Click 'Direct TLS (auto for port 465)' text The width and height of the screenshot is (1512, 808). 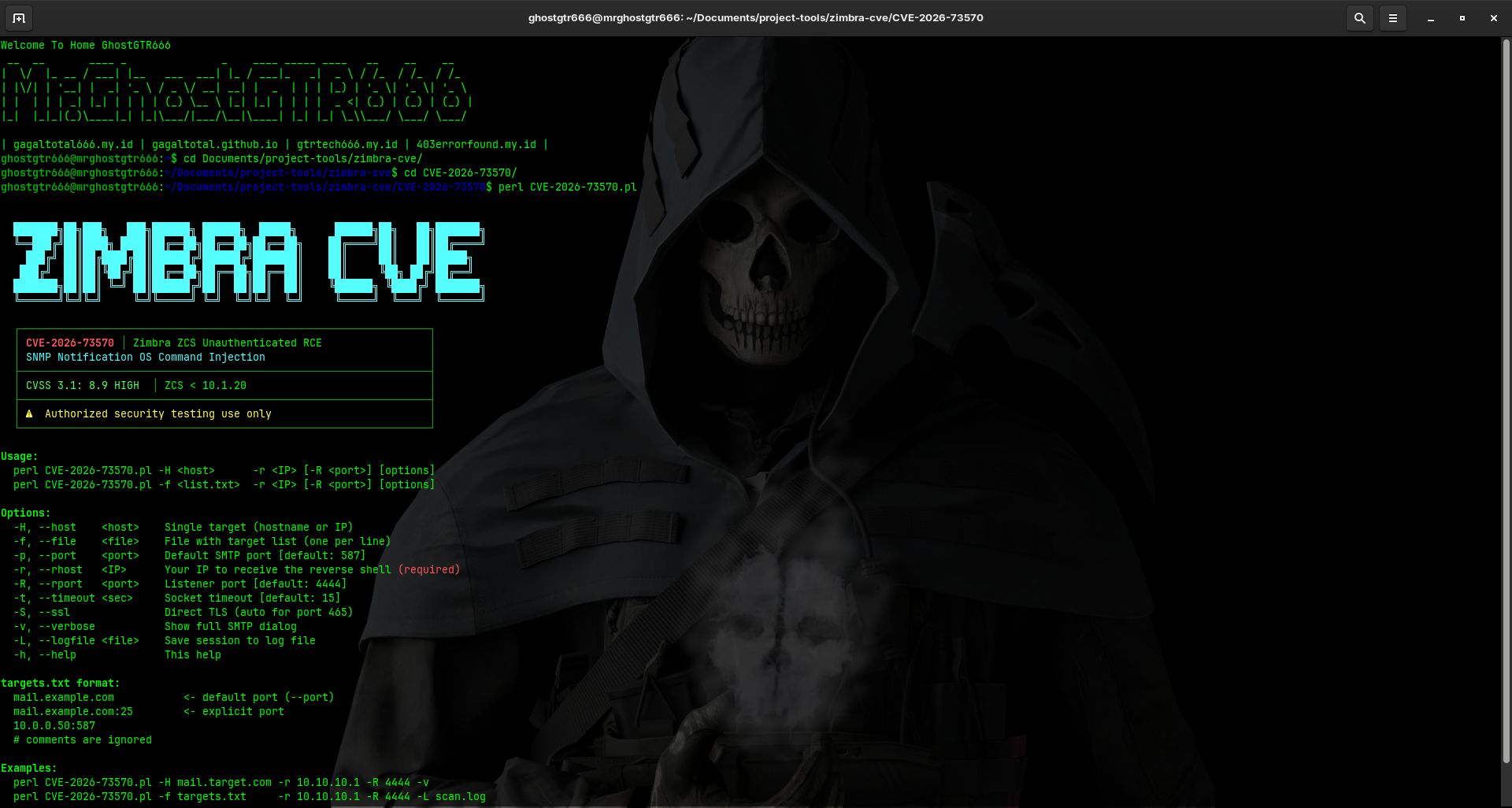[259, 612]
